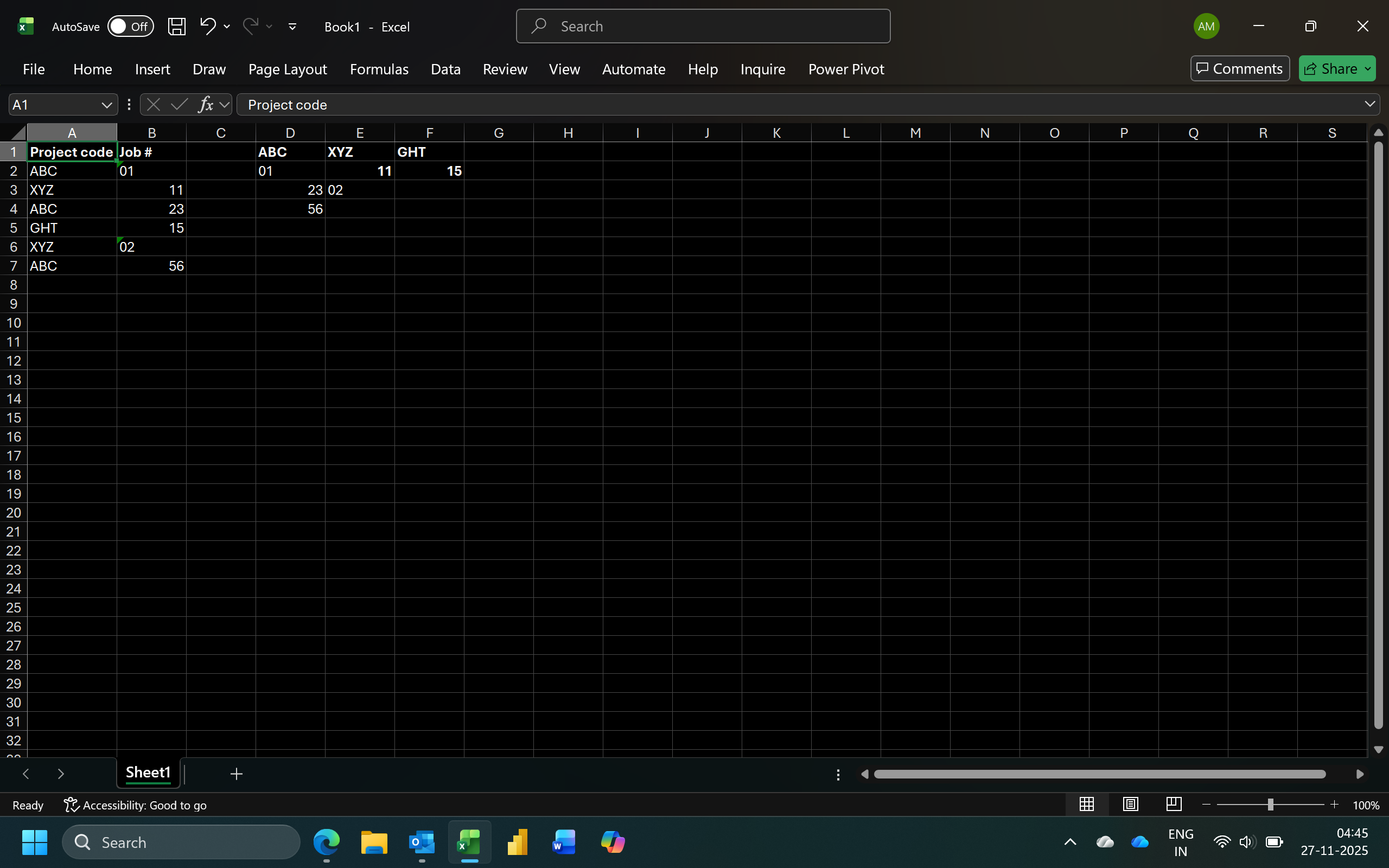Click the Enter checkmark formula bar icon
Viewport: 1389px width, 868px height.
(x=179, y=105)
